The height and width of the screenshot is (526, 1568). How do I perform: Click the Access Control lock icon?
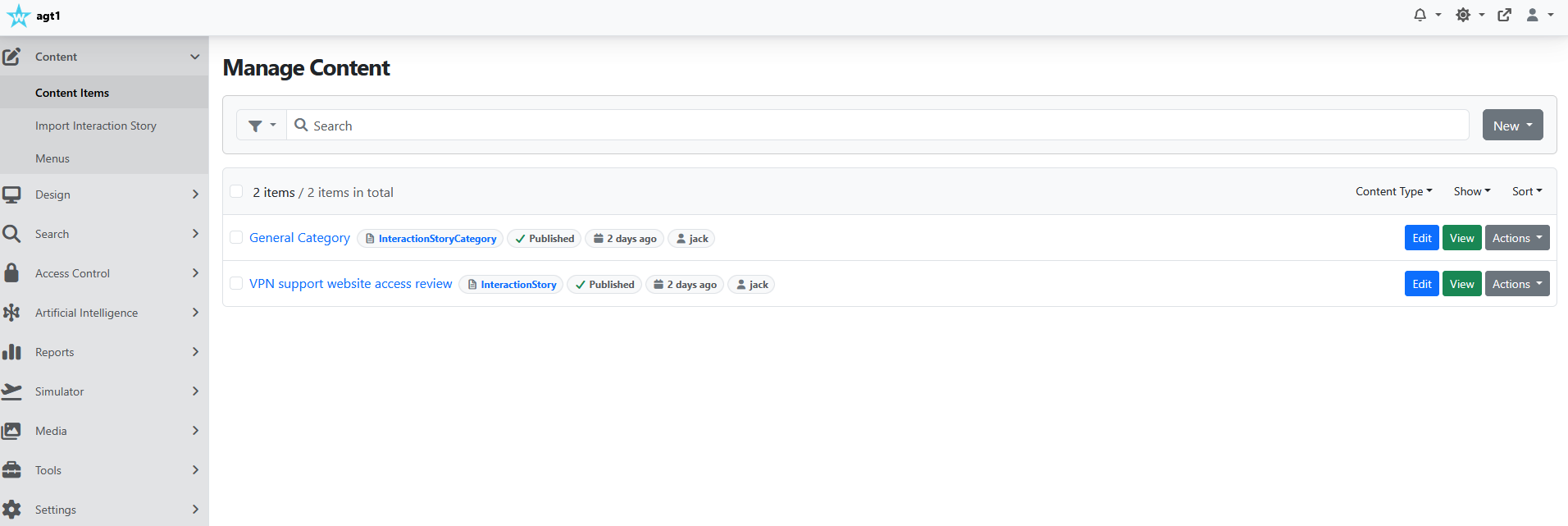point(11,272)
